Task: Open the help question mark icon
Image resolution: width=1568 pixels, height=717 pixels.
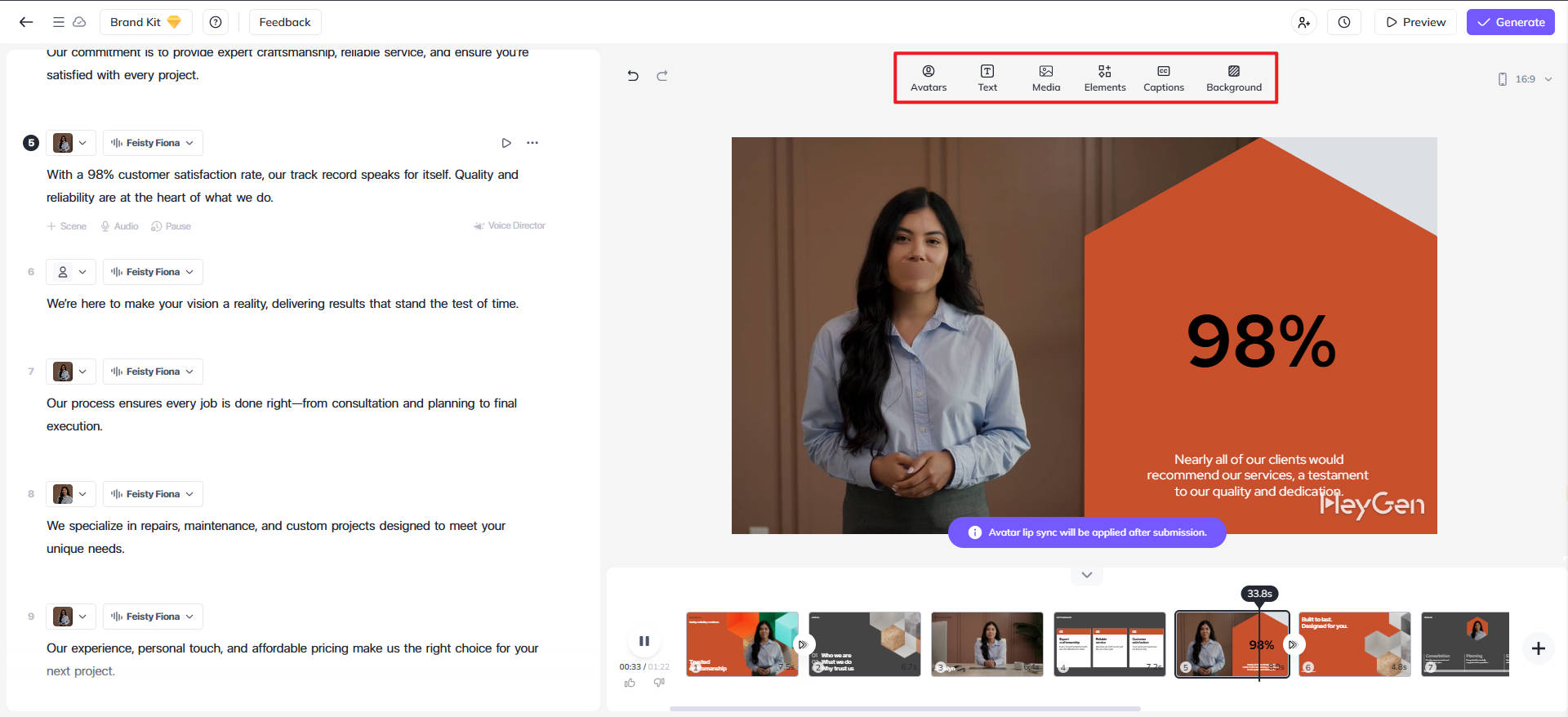Action: point(216,22)
